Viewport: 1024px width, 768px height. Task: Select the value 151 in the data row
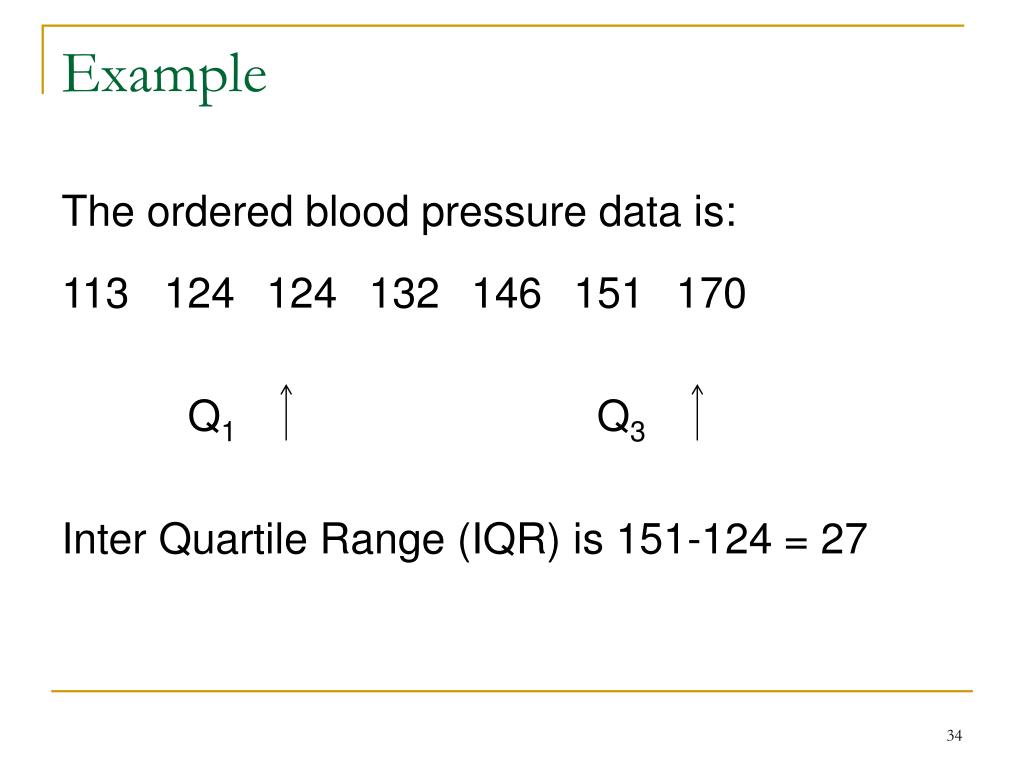point(607,293)
